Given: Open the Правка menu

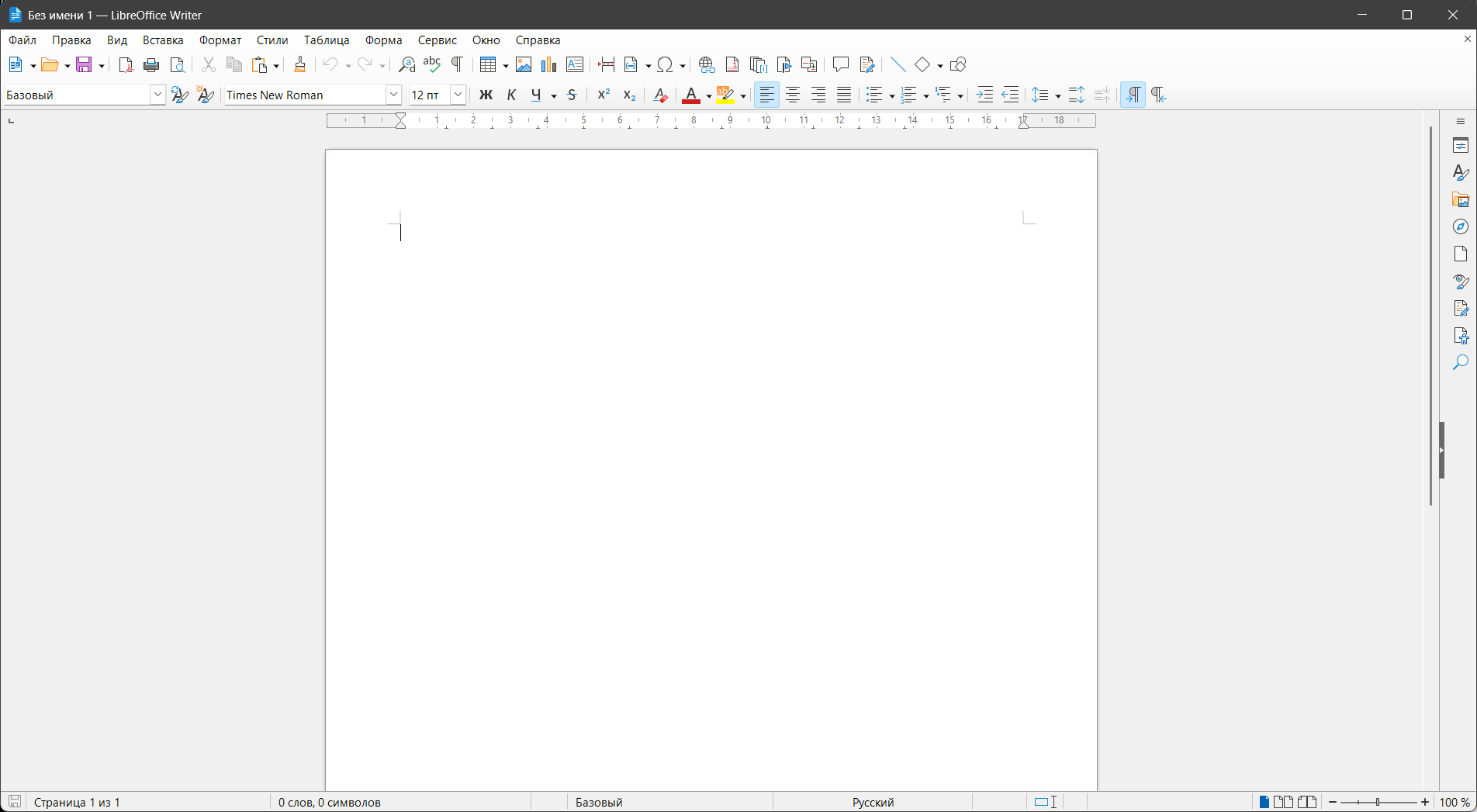Looking at the screenshot, I should click(71, 40).
